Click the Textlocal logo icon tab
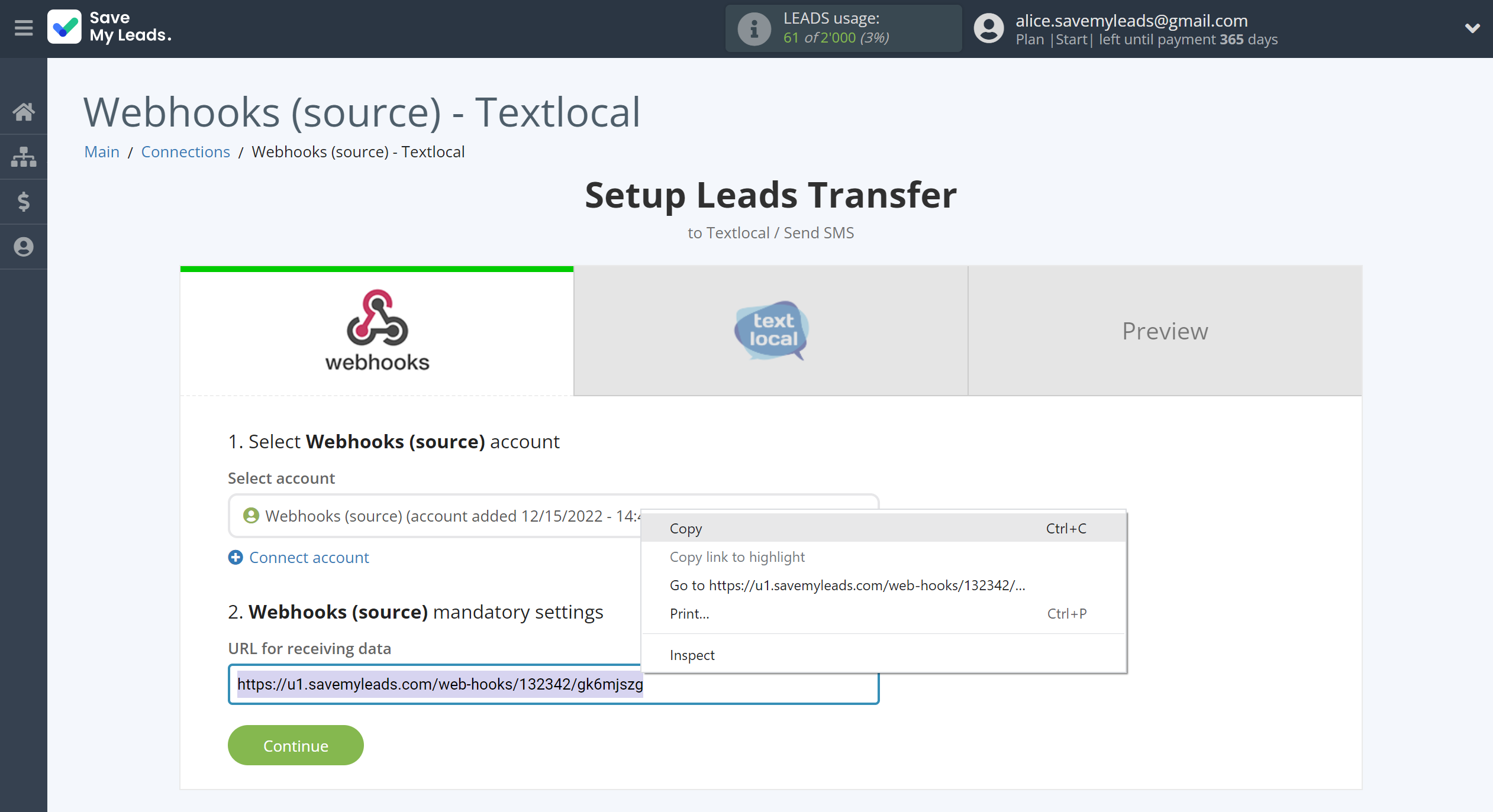Screen dimensions: 1493x812 [x=771, y=329]
